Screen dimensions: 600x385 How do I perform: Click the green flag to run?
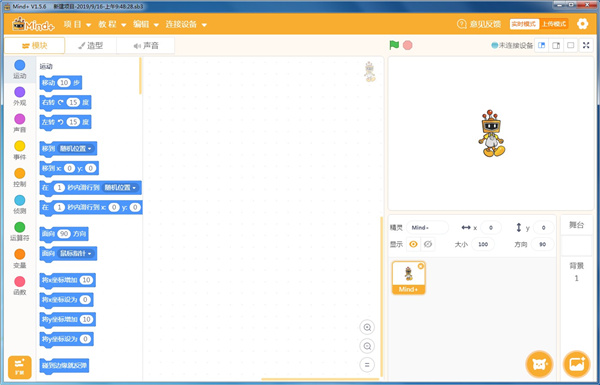394,45
